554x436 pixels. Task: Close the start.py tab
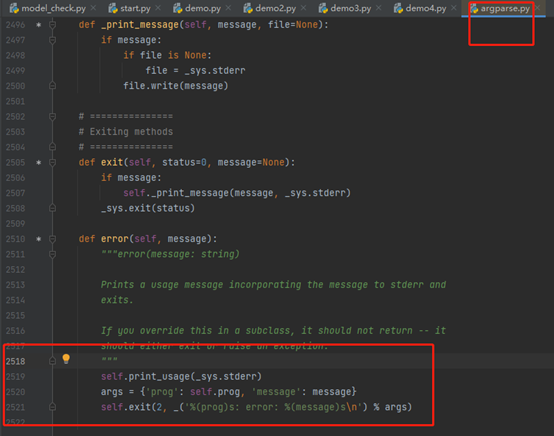coord(158,8)
